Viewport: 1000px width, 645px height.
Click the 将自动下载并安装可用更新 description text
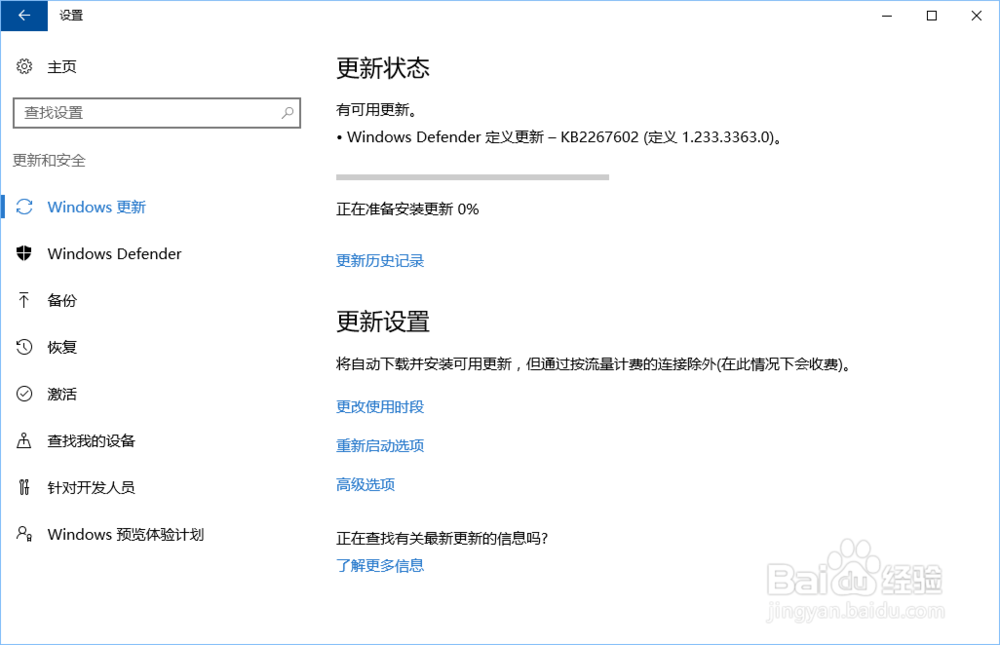point(594,364)
